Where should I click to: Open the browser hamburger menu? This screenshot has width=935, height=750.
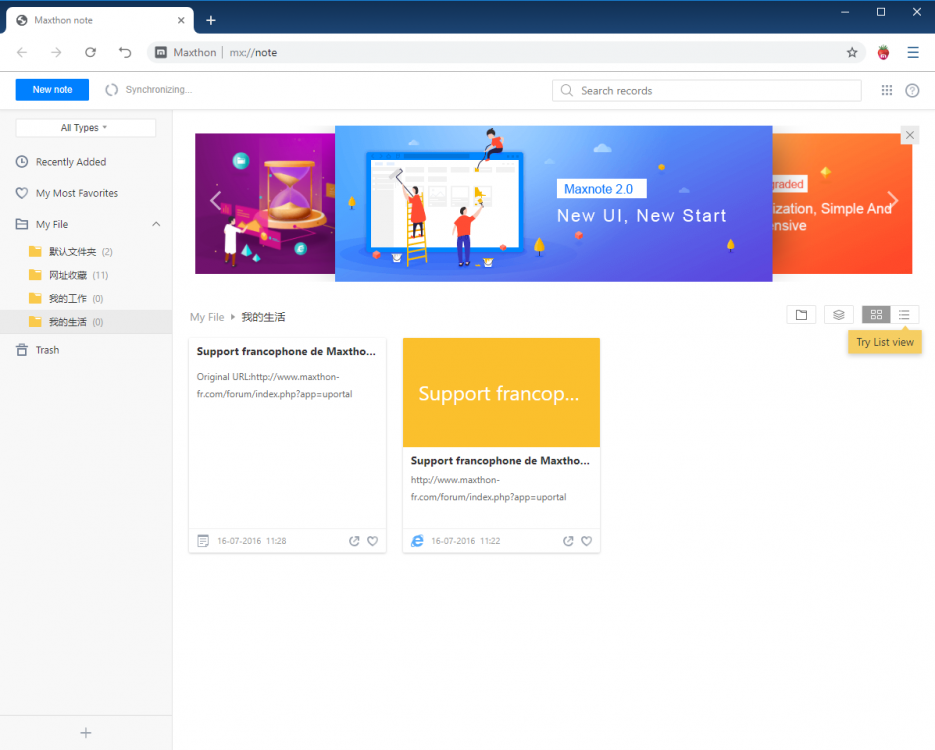tap(913, 52)
